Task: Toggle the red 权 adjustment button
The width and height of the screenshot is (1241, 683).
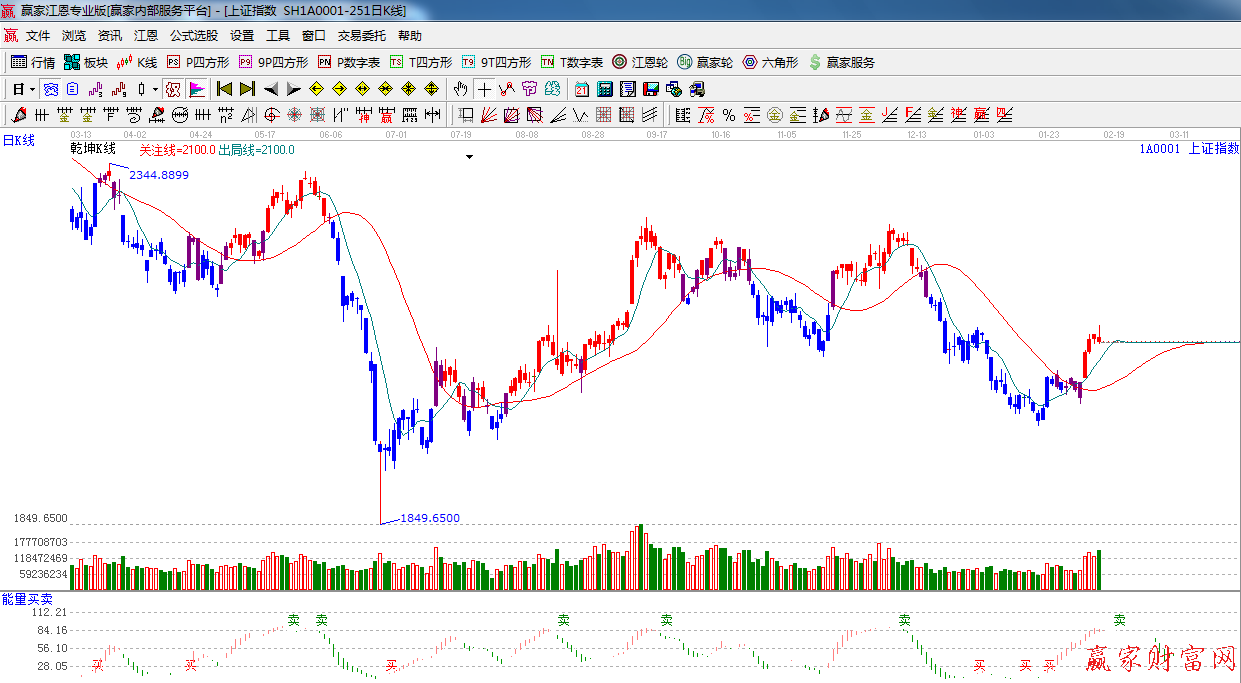Action: click(173, 89)
